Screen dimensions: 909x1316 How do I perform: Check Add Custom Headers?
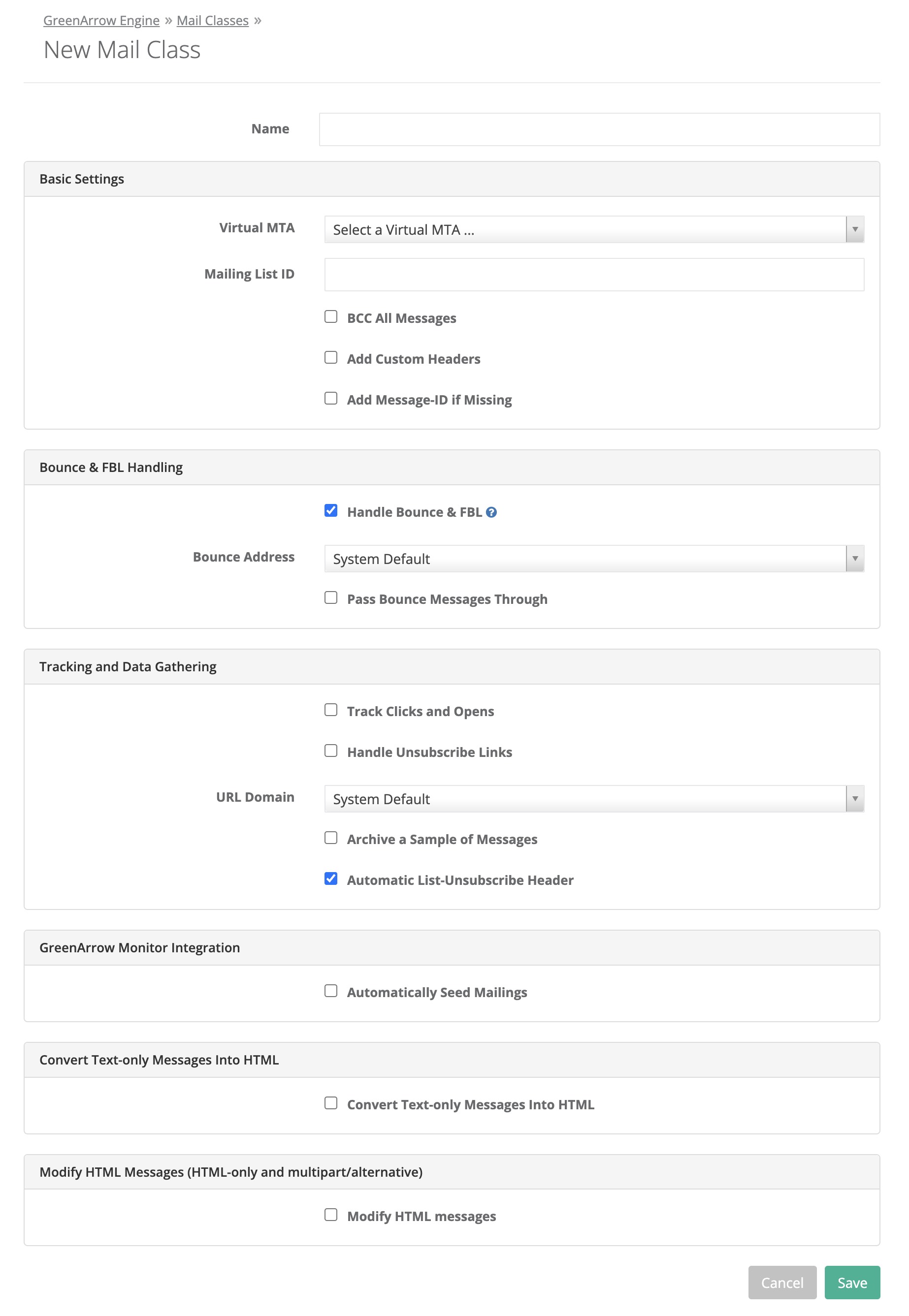(x=331, y=357)
